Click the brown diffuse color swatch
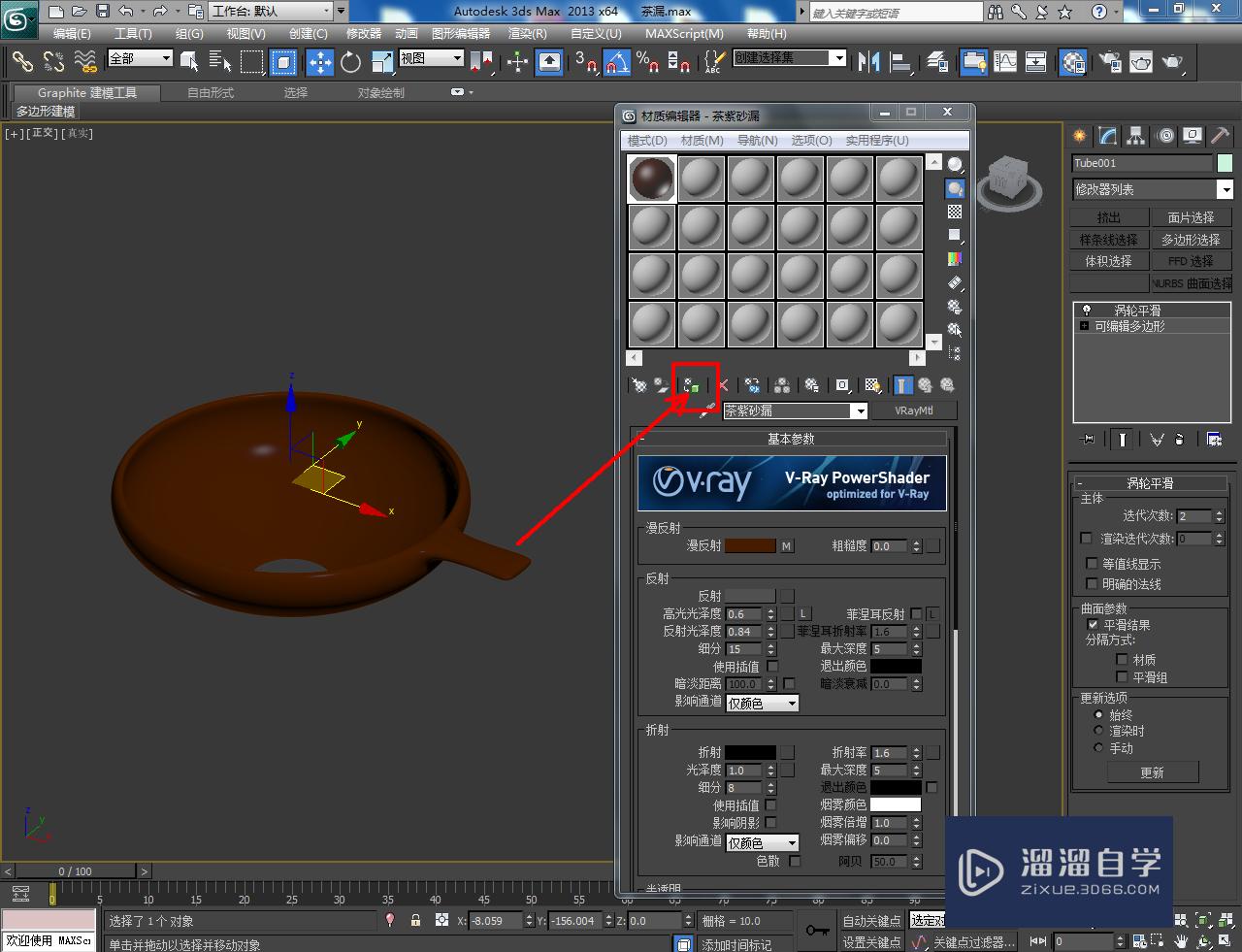Screen dimensions: 1242x952 tap(751, 546)
